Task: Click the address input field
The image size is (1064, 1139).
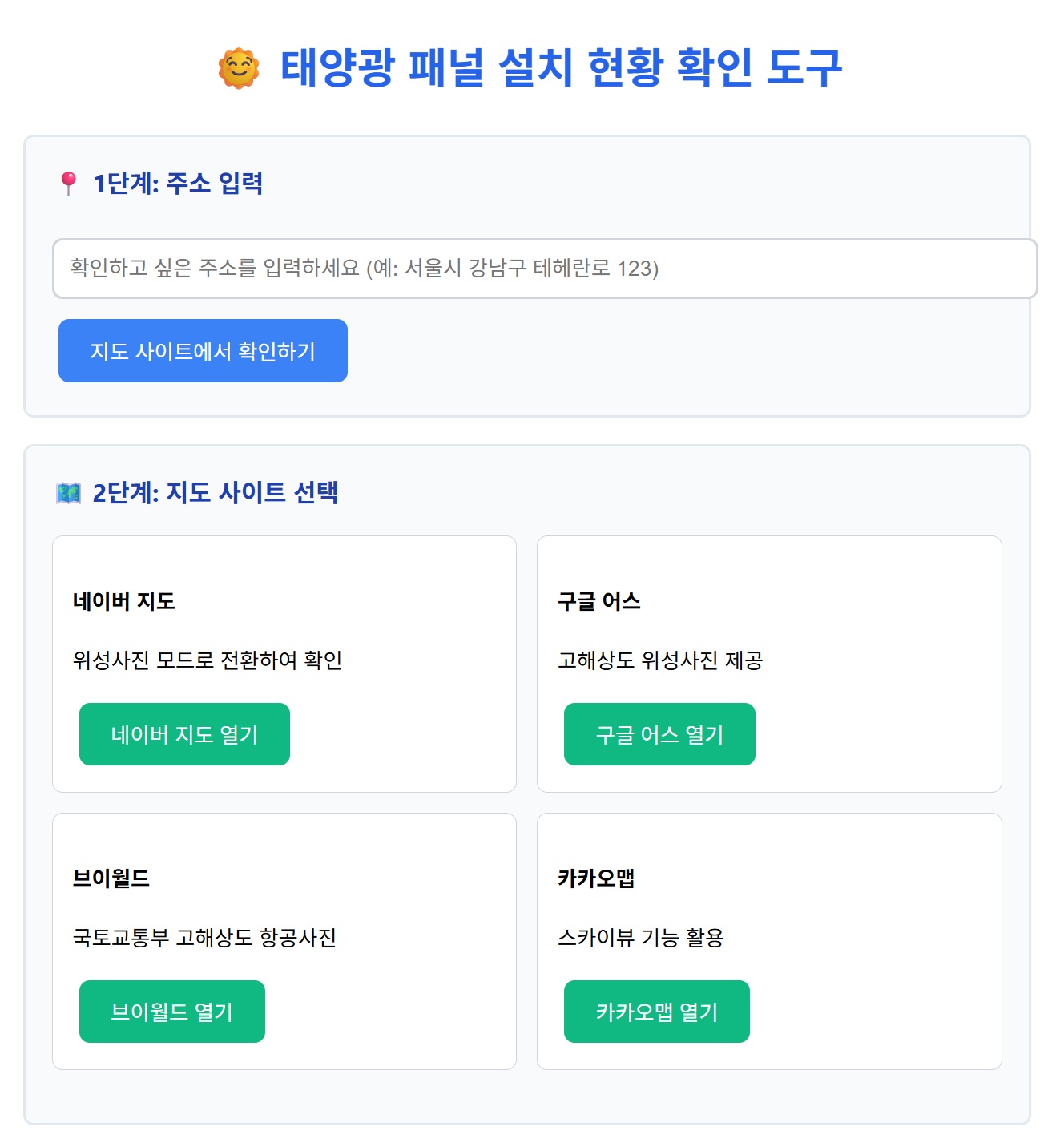Action: 545,269
